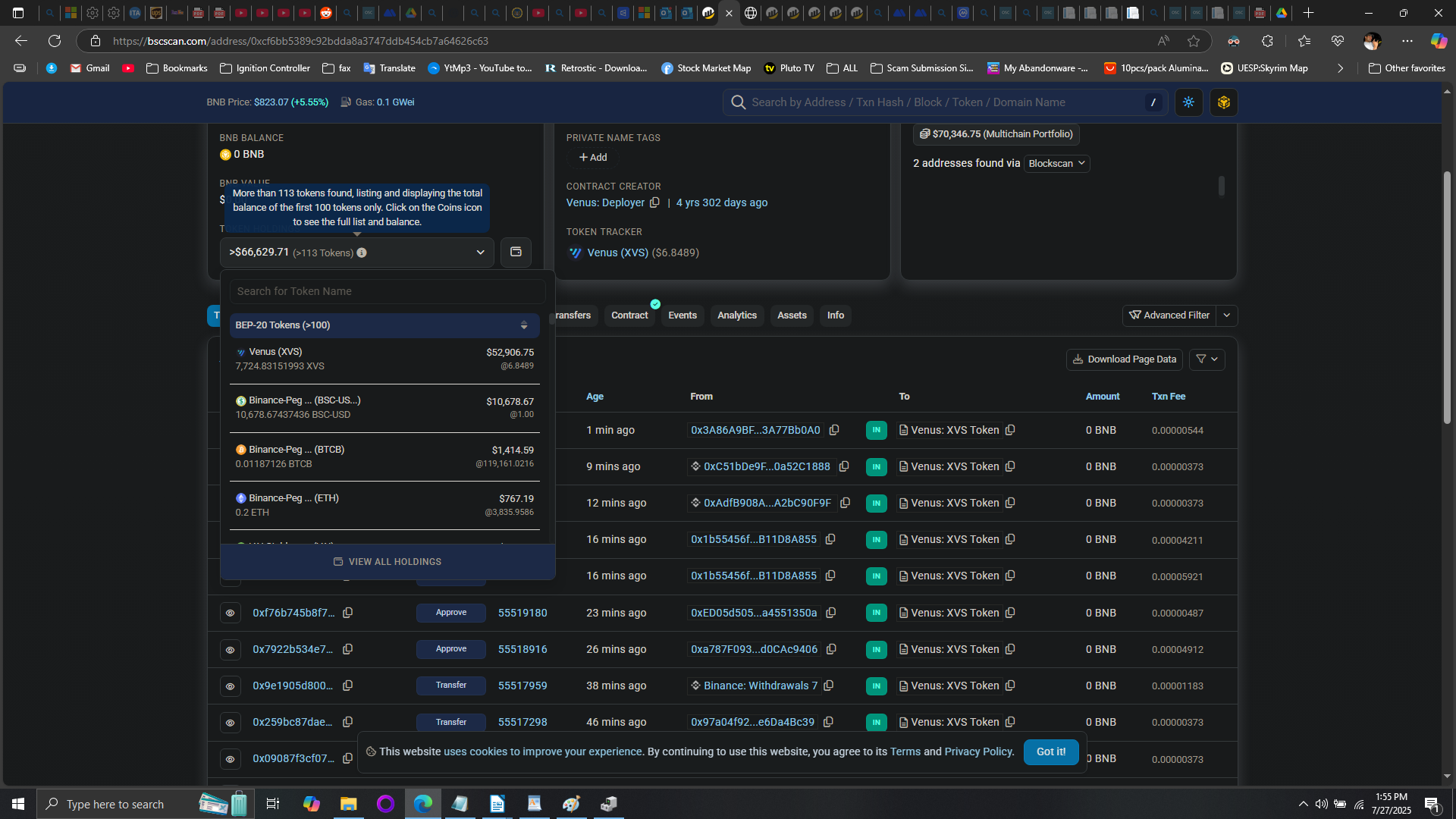The height and width of the screenshot is (819, 1456).
Task: Switch to the Info tab
Action: [x=836, y=315]
